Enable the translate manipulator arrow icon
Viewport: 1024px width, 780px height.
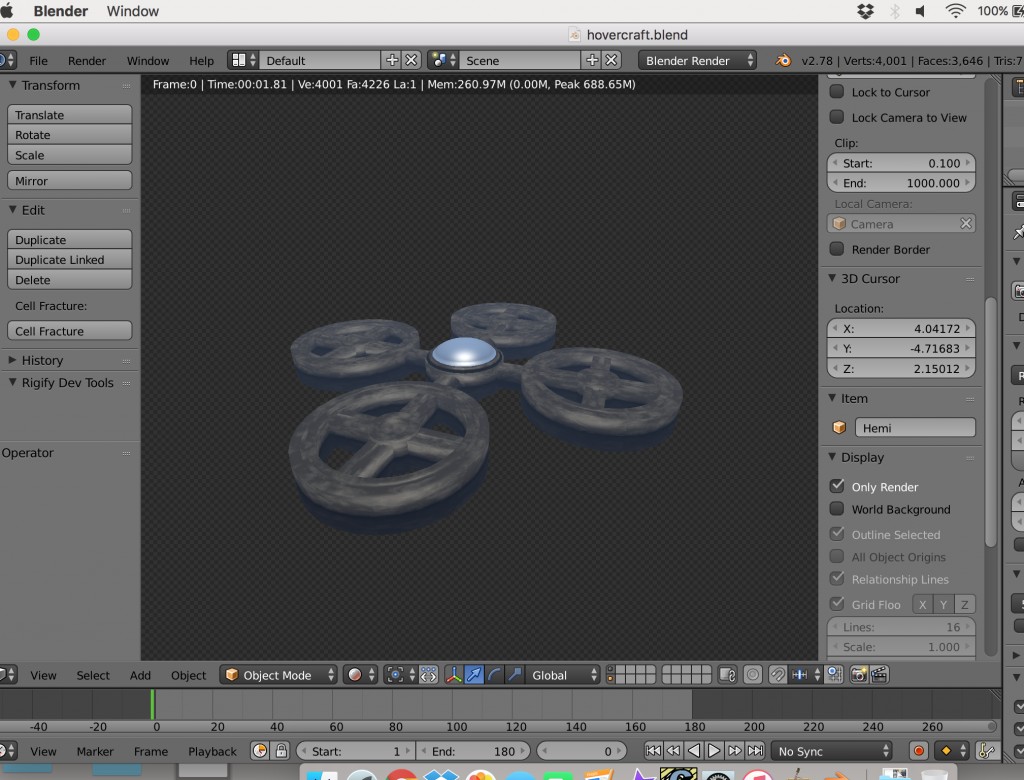pyautogui.click(x=475, y=675)
